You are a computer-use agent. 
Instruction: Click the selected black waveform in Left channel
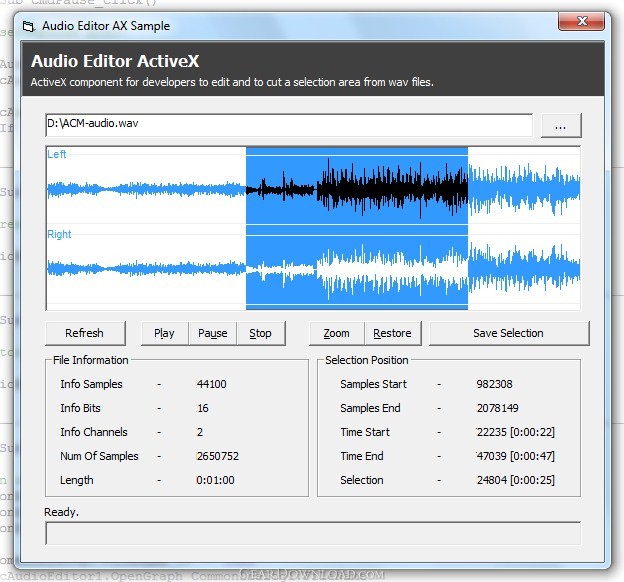click(x=357, y=187)
